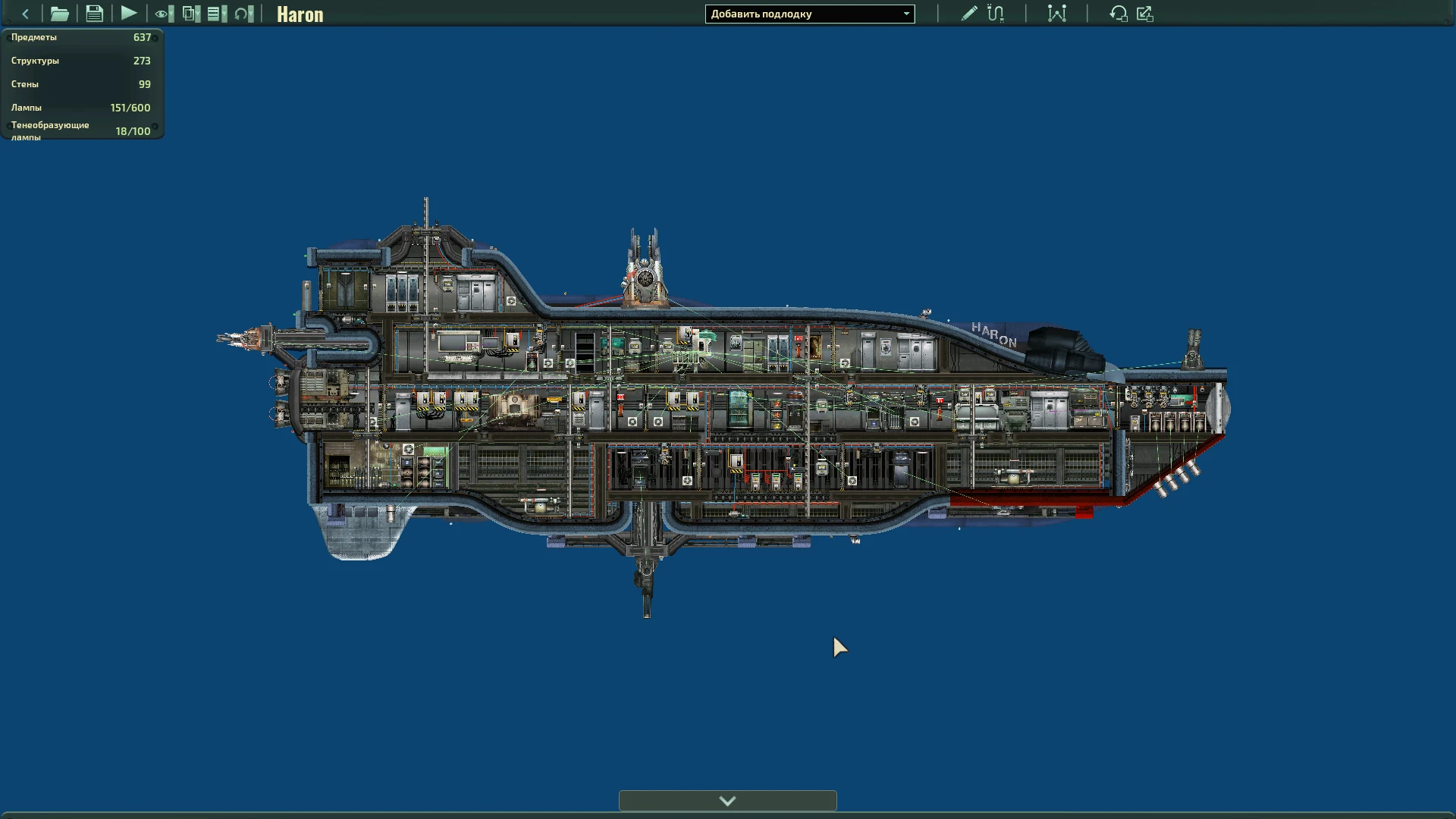Open a saved submarine file

coord(59,14)
